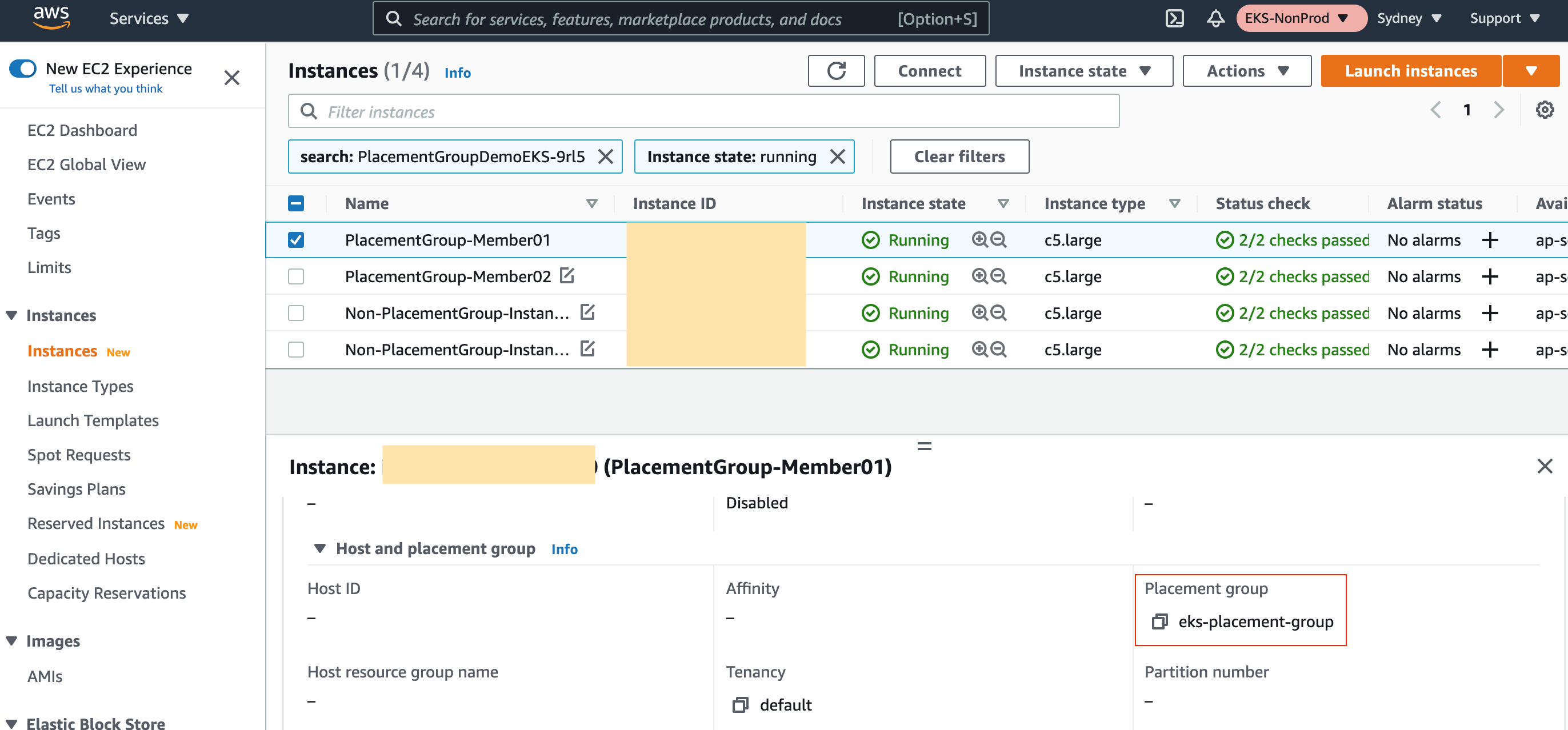
Task: Open the Services dropdown menu
Action: point(149,19)
